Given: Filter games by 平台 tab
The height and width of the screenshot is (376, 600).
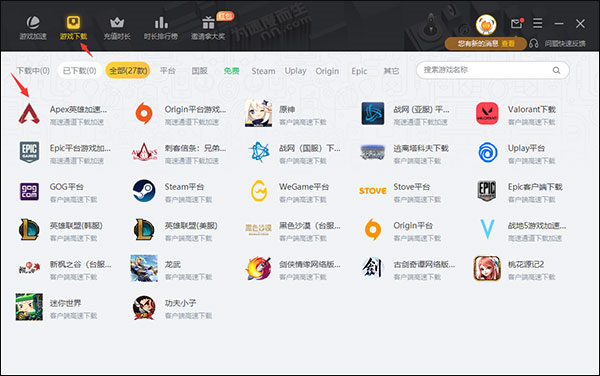Looking at the screenshot, I should click(x=168, y=71).
